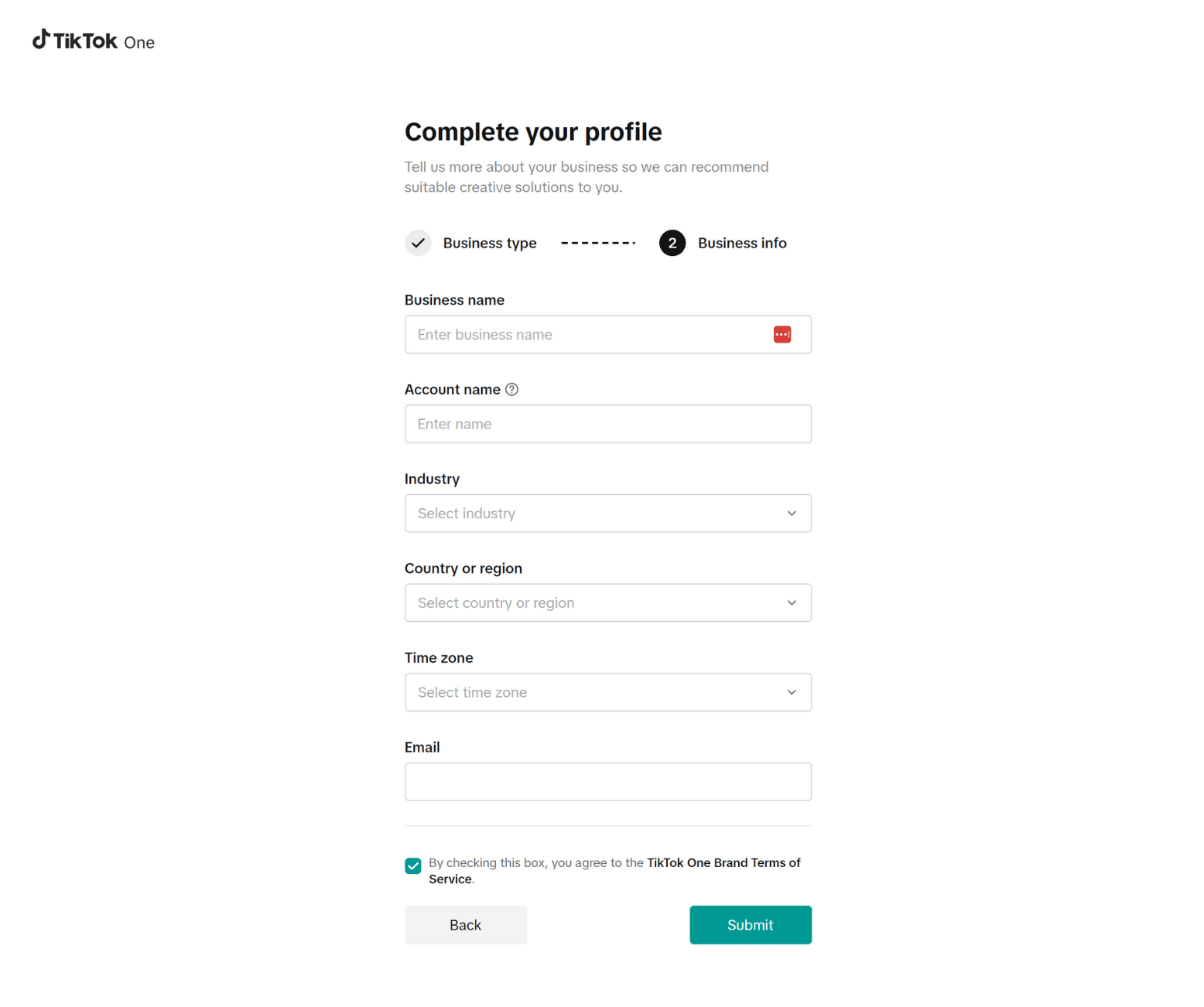Select the Business info step label
Viewport: 1204px width, 1007px height.
point(741,243)
